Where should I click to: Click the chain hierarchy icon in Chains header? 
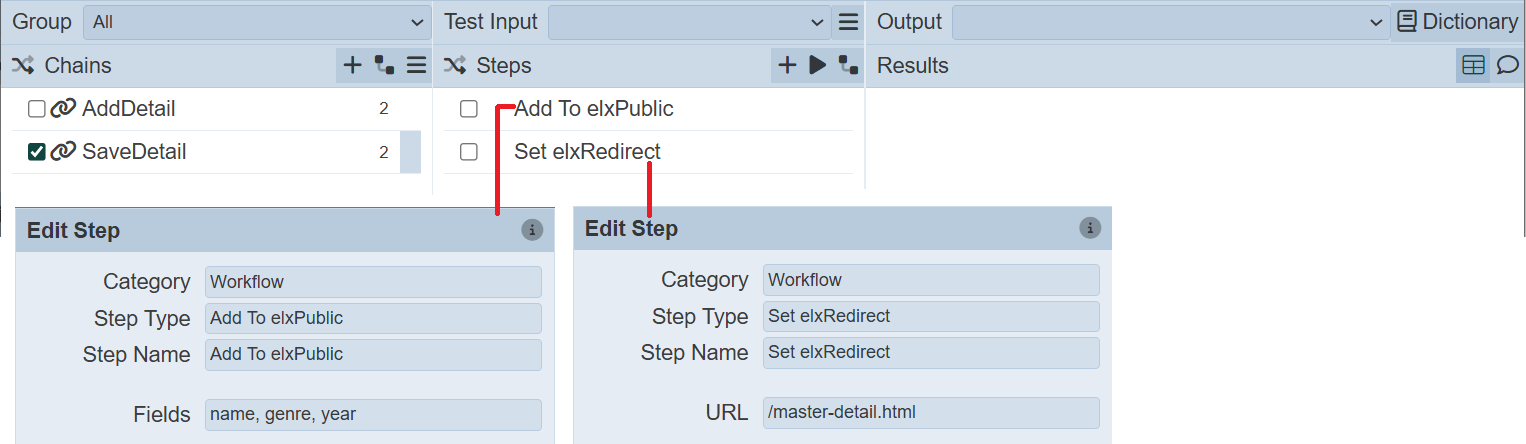384,66
